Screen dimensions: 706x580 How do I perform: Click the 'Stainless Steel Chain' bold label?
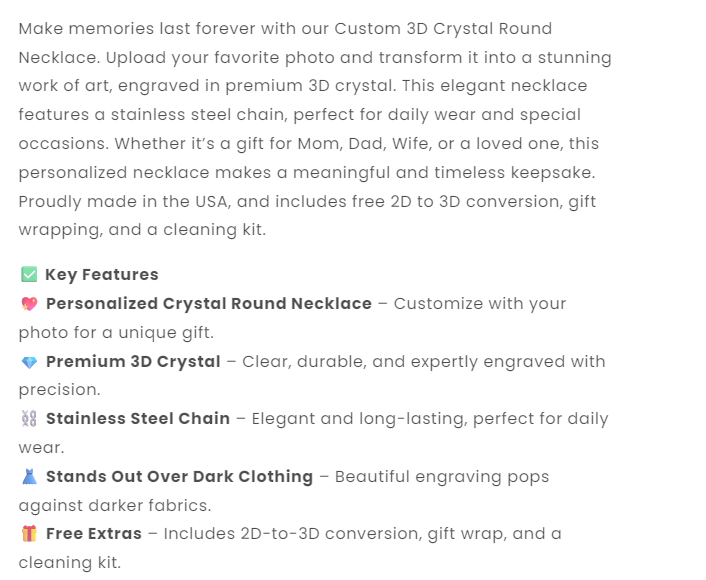[x=138, y=419]
